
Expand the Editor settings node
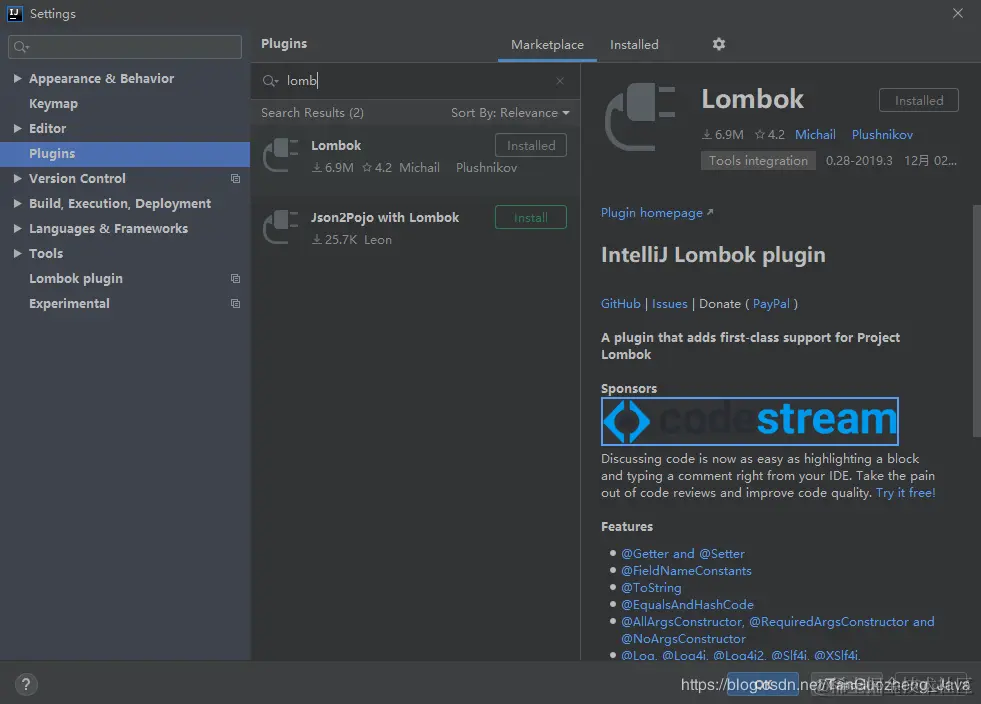18,128
